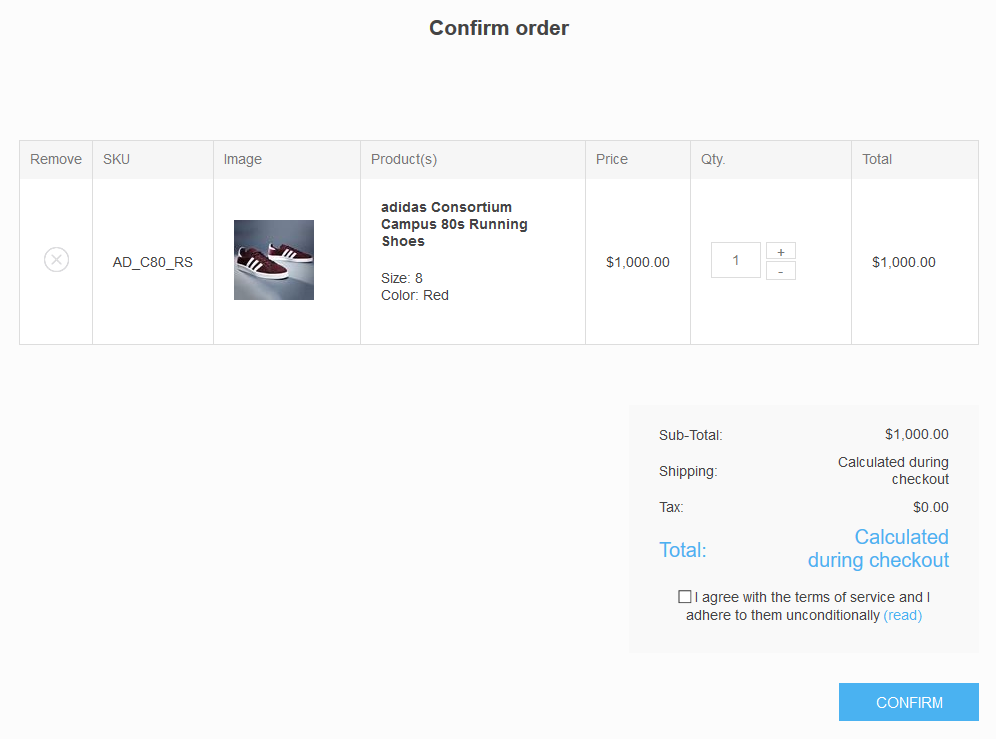The image size is (996, 739).
Task: Click the Price column header
Action: (x=611, y=159)
